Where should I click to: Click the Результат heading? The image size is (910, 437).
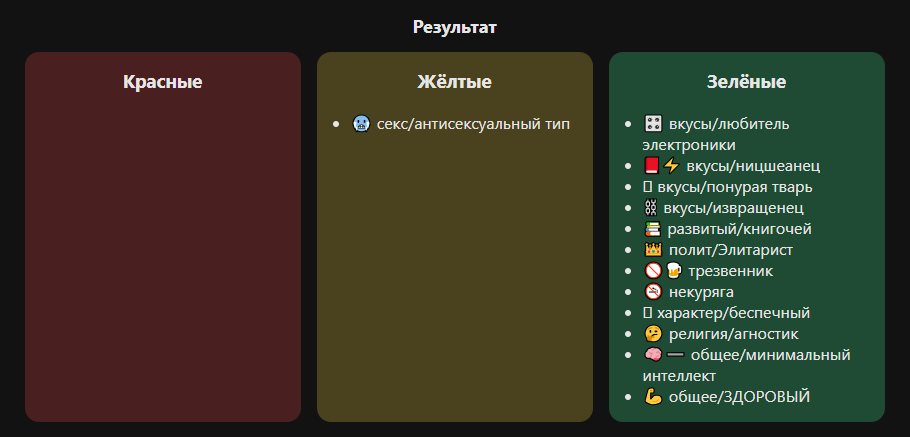click(x=455, y=27)
